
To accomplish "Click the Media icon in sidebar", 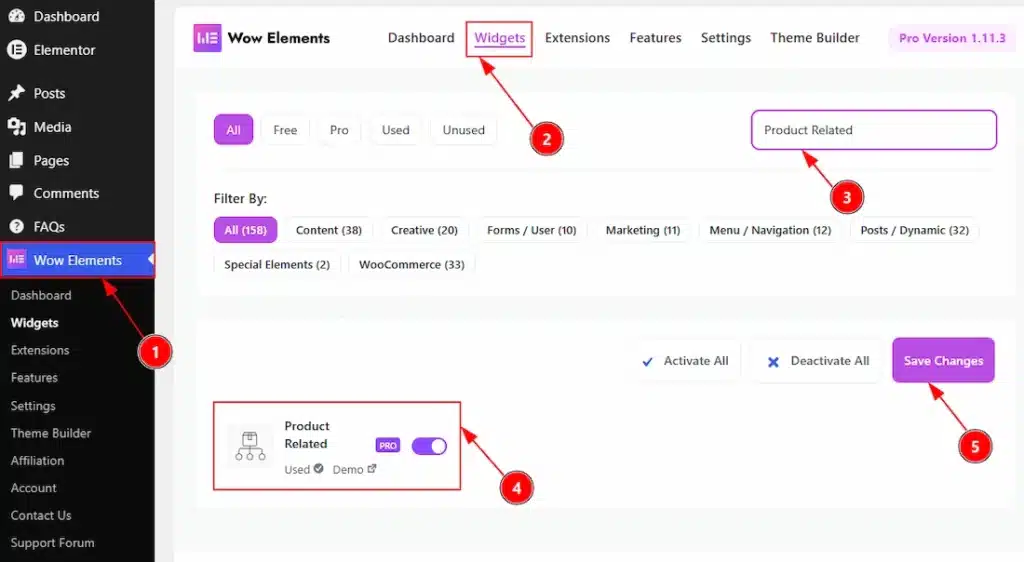I will coord(16,127).
